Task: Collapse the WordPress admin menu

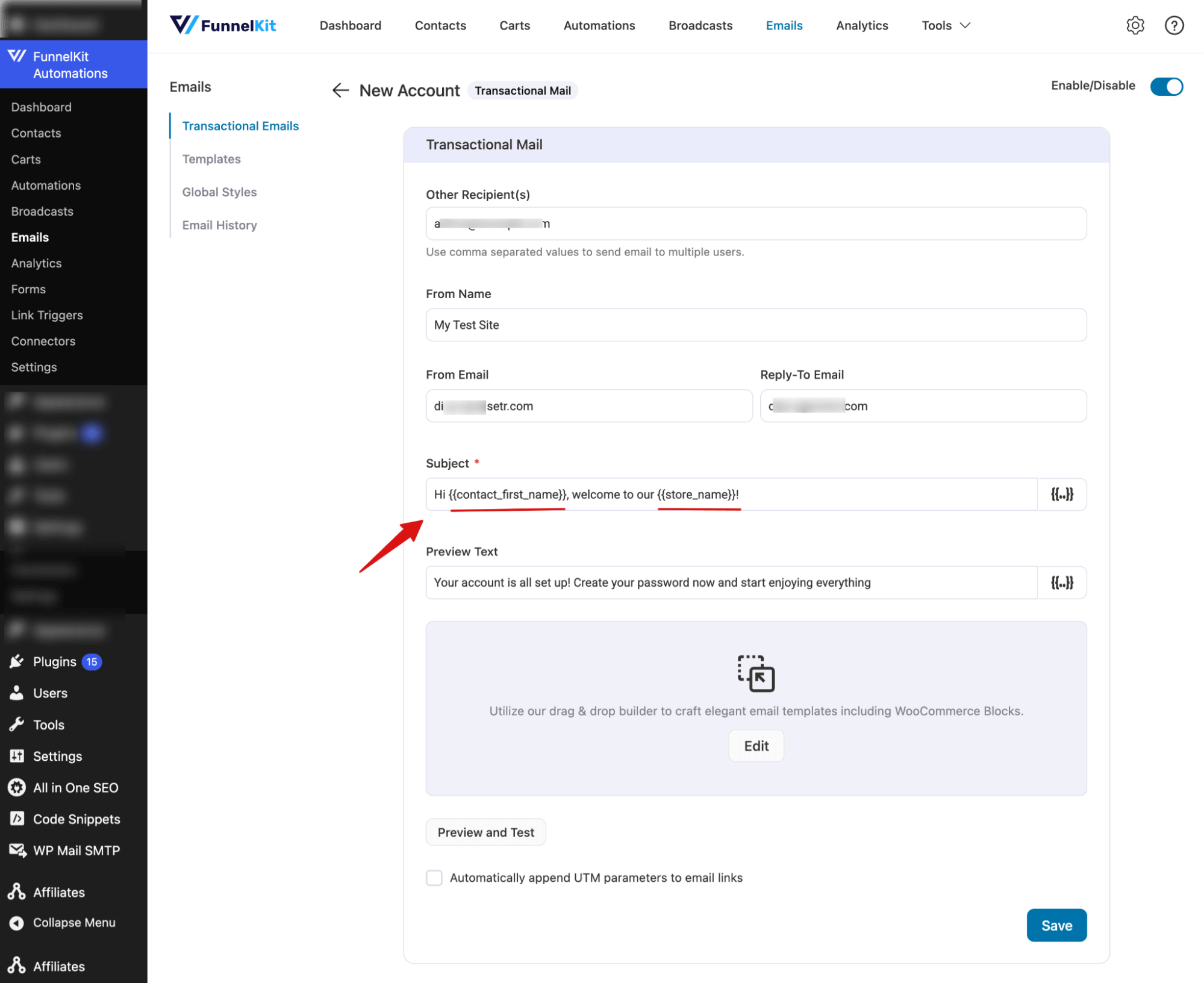Action: point(73,922)
